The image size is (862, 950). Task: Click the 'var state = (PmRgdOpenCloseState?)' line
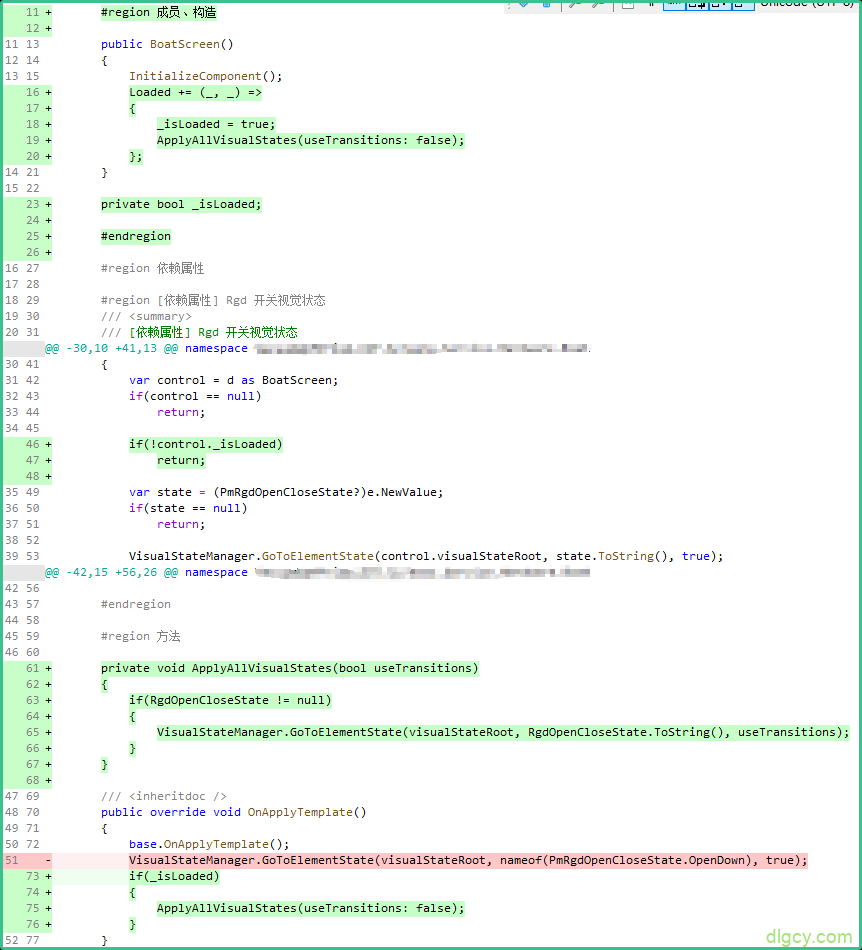pyautogui.click(x=285, y=492)
